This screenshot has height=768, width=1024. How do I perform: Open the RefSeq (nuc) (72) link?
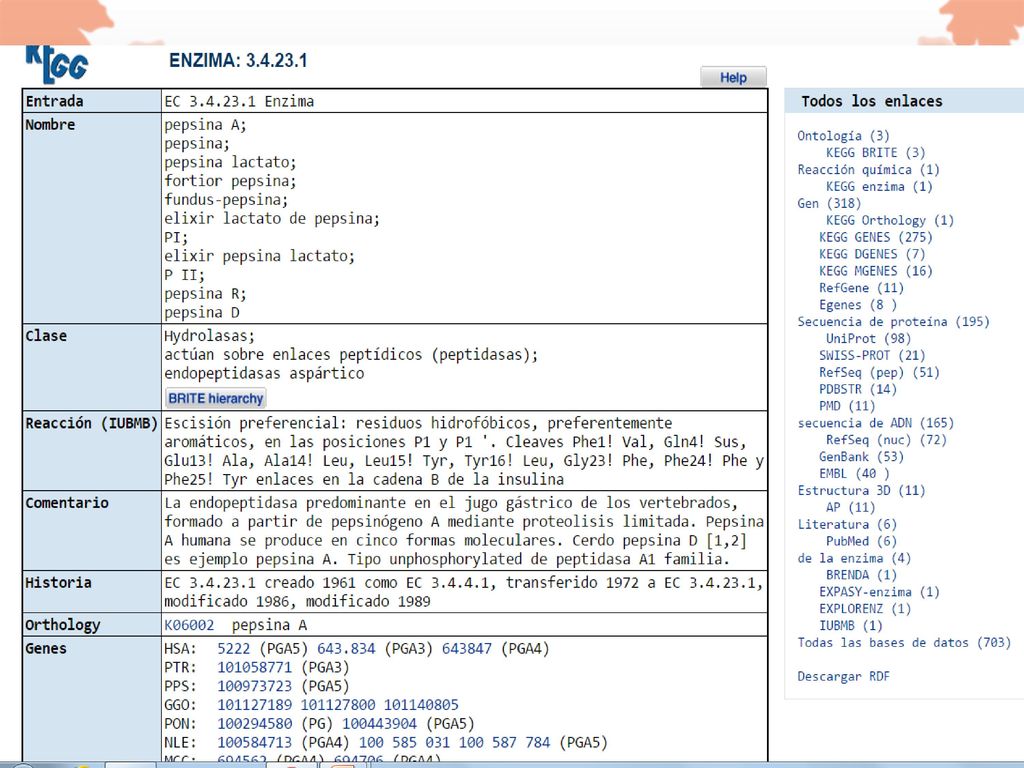886,440
